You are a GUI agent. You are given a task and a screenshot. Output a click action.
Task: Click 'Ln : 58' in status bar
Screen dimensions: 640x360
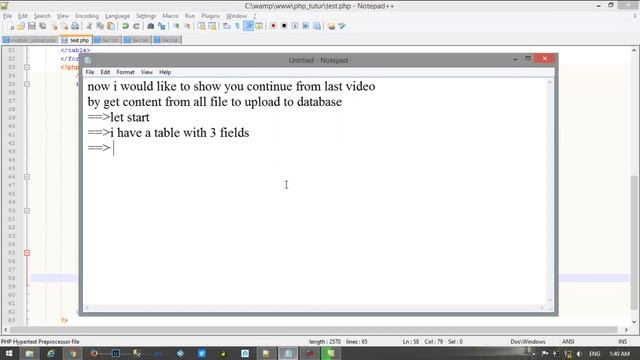pyautogui.click(x=411, y=342)
